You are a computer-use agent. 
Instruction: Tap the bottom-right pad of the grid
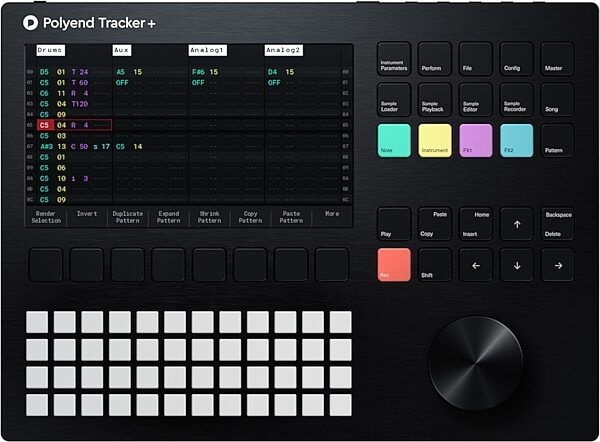click(x=341, y=405)
